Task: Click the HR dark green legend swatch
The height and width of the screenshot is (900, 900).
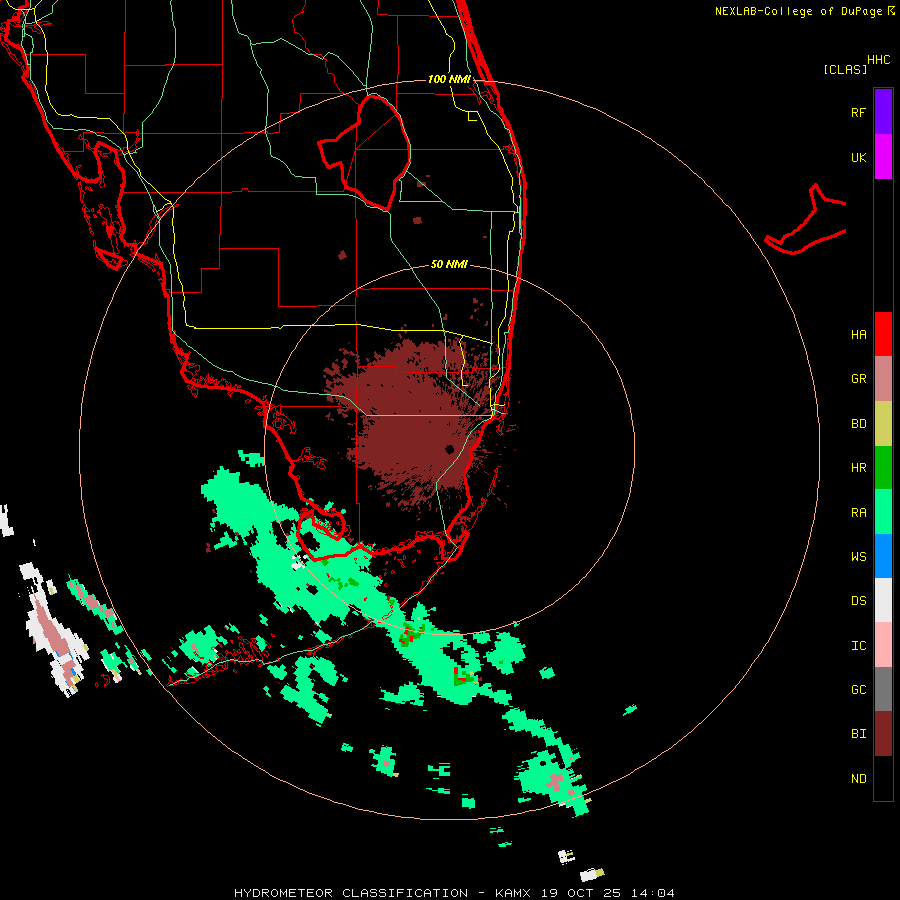Action: click(883, 468)
